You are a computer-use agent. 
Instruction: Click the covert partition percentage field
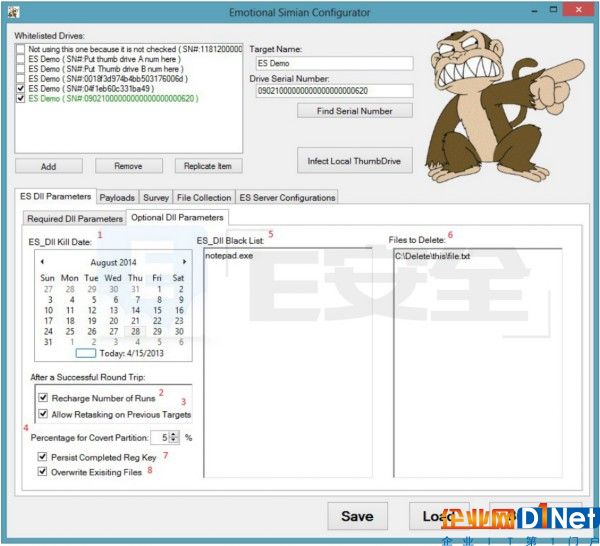click(160, 437)
